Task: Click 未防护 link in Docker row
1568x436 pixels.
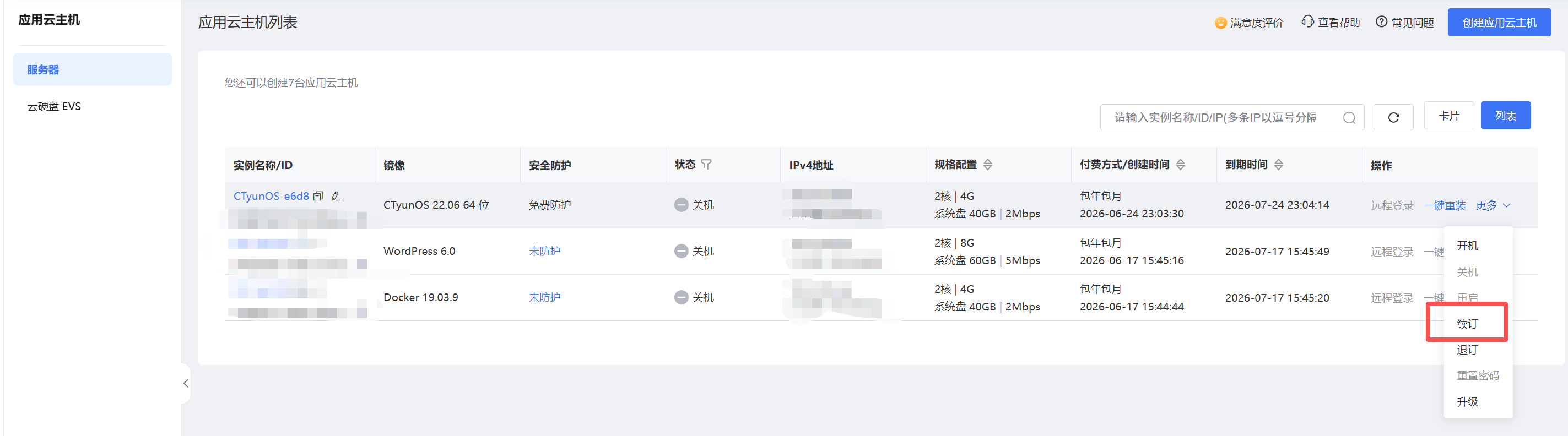Action: coord(544,297)
